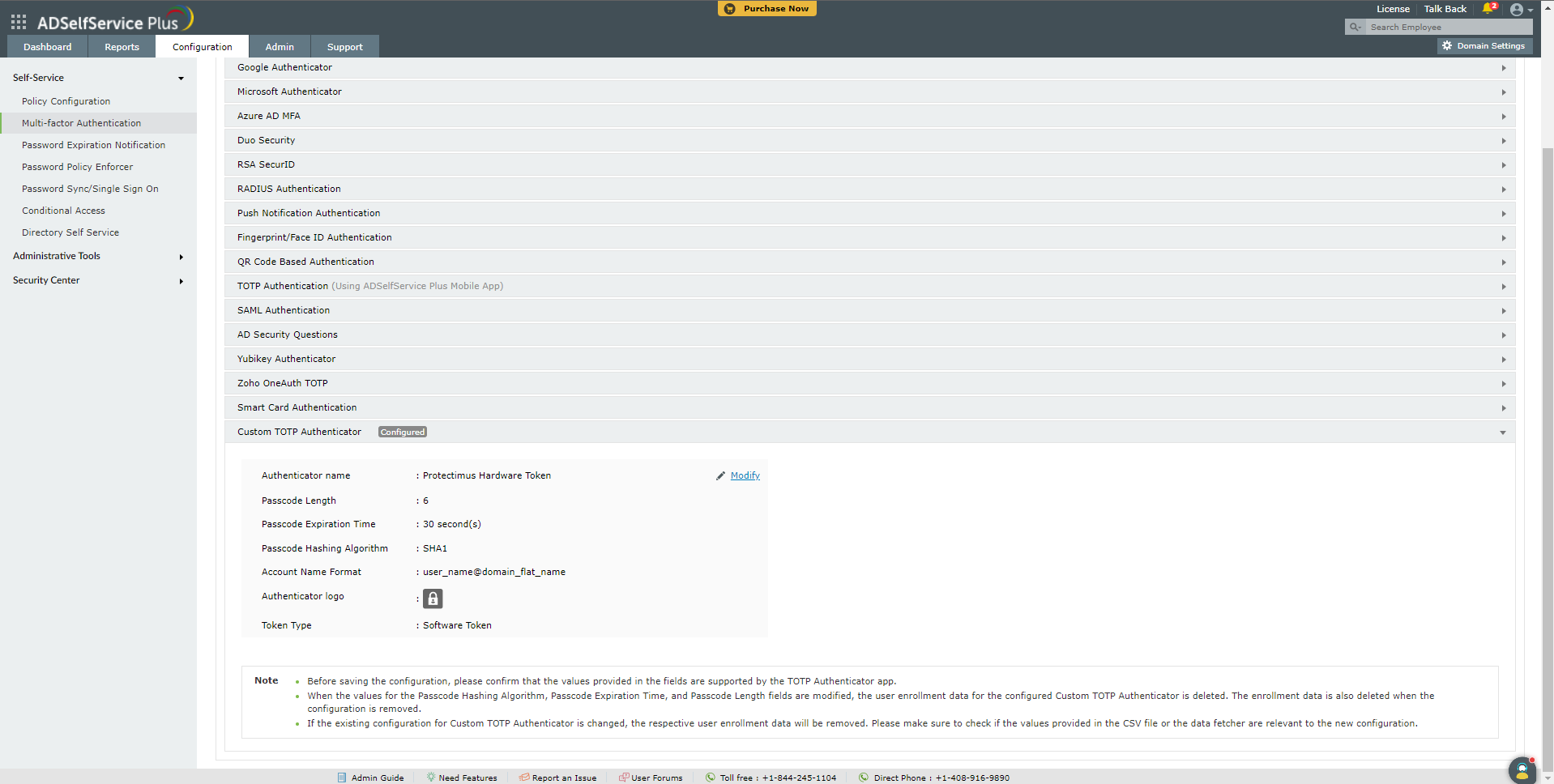Open the Admin Guide link
Screen dimensions: 1554x784
[378, 778]
